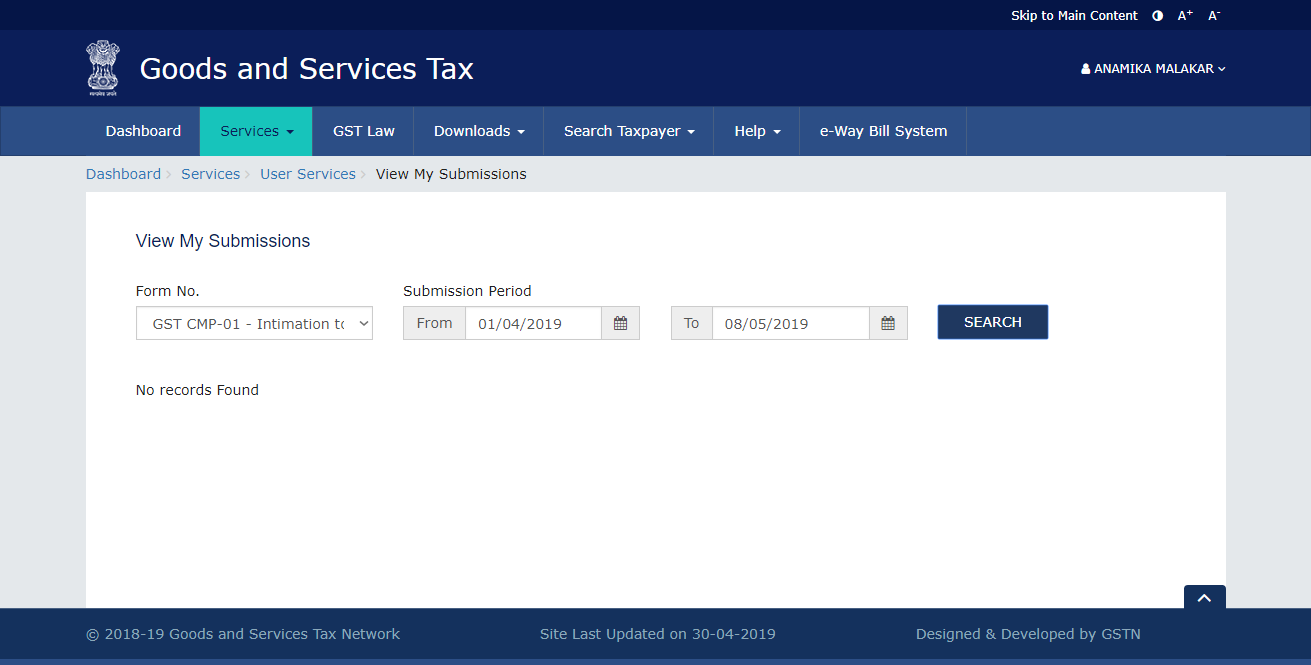The height and width of the screenshot is (665, 1311).
Task: Click the 'Form No.' label
Action: [x=168, y=291]
